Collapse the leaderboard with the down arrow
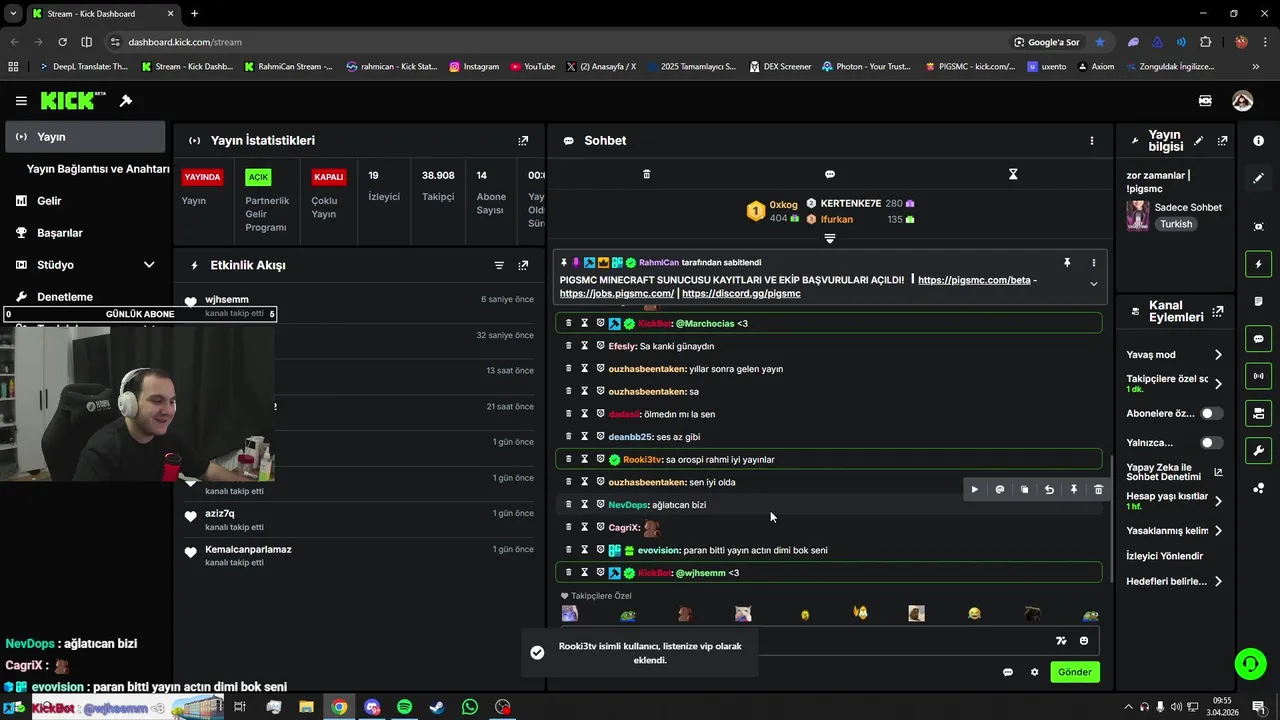Viewport: 1280px width, 720px height. (829, 238)
